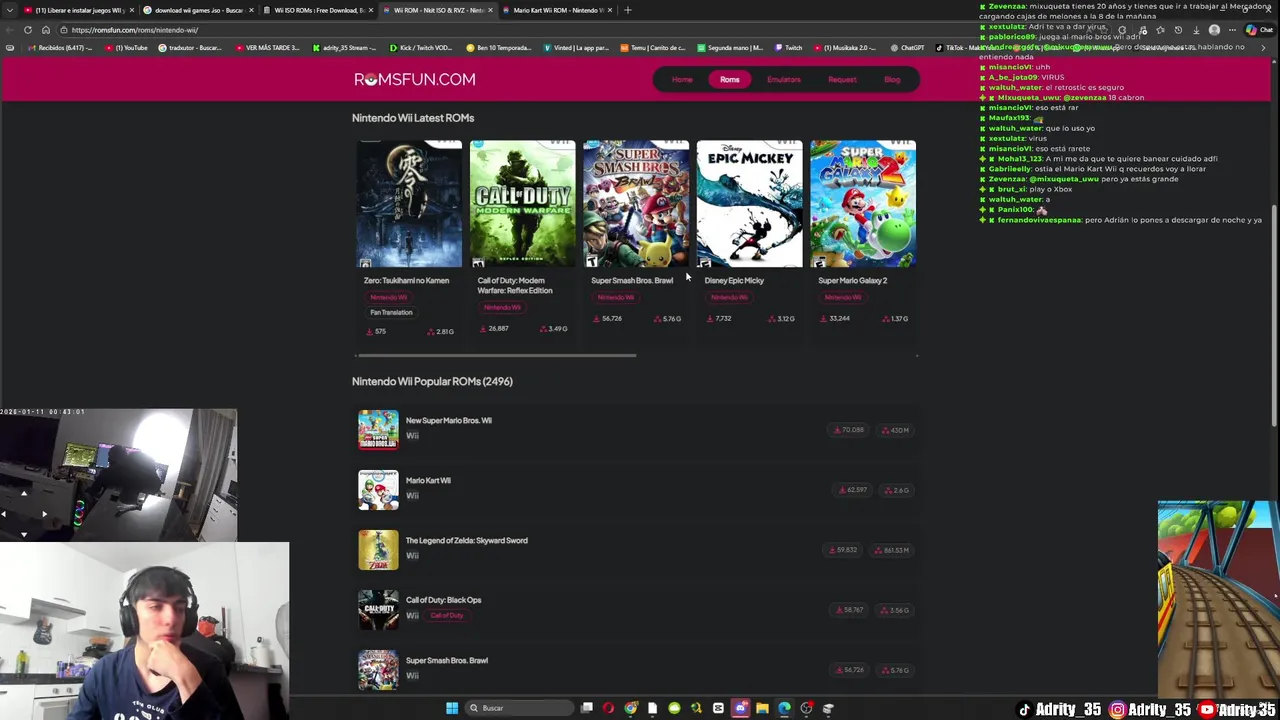Open the Temu bookmark
Screen dimensions: 1280x720
654,48
